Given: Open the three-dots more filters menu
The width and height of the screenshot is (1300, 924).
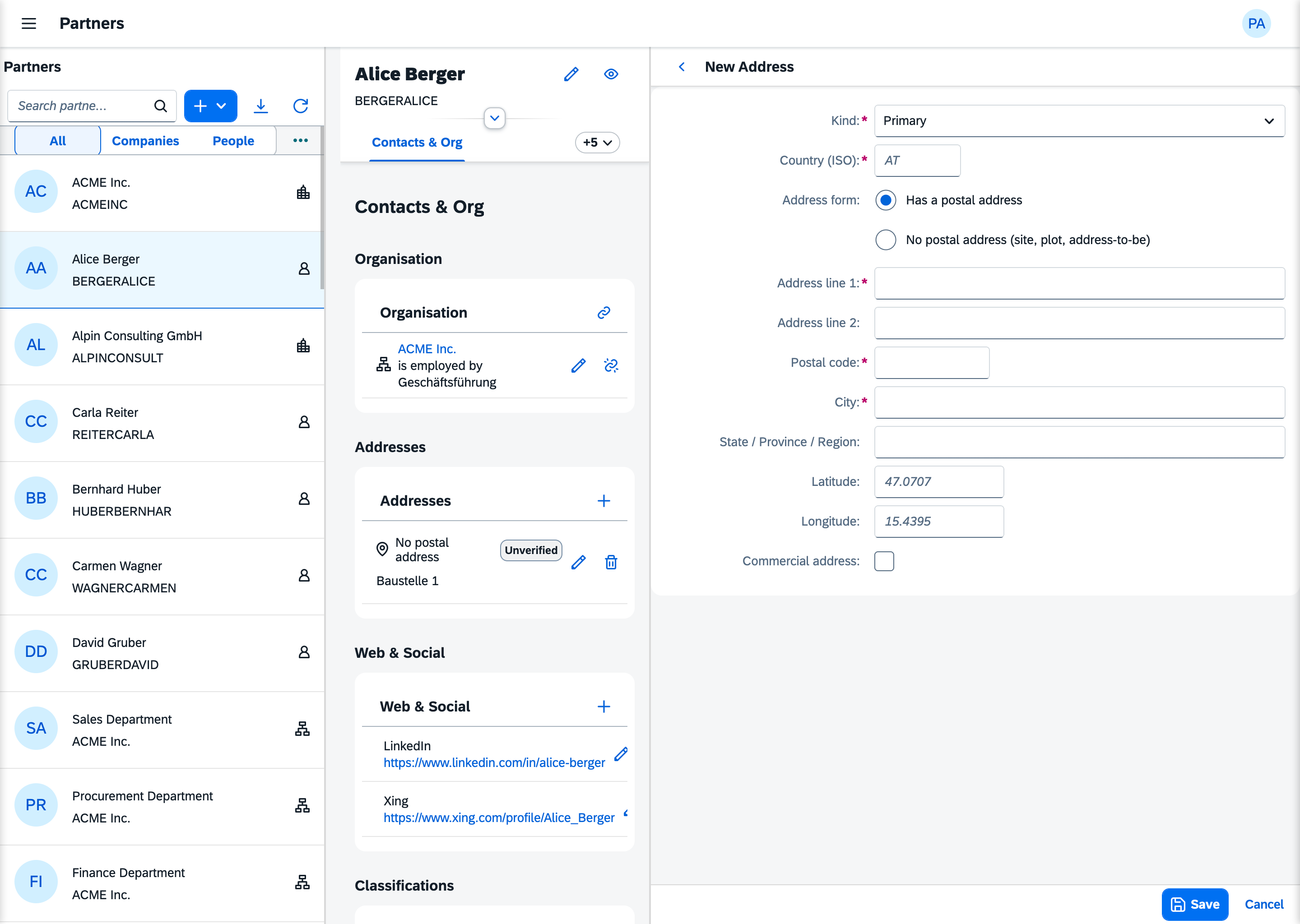Looking at the screenshot, I should [x=301, y=140].
